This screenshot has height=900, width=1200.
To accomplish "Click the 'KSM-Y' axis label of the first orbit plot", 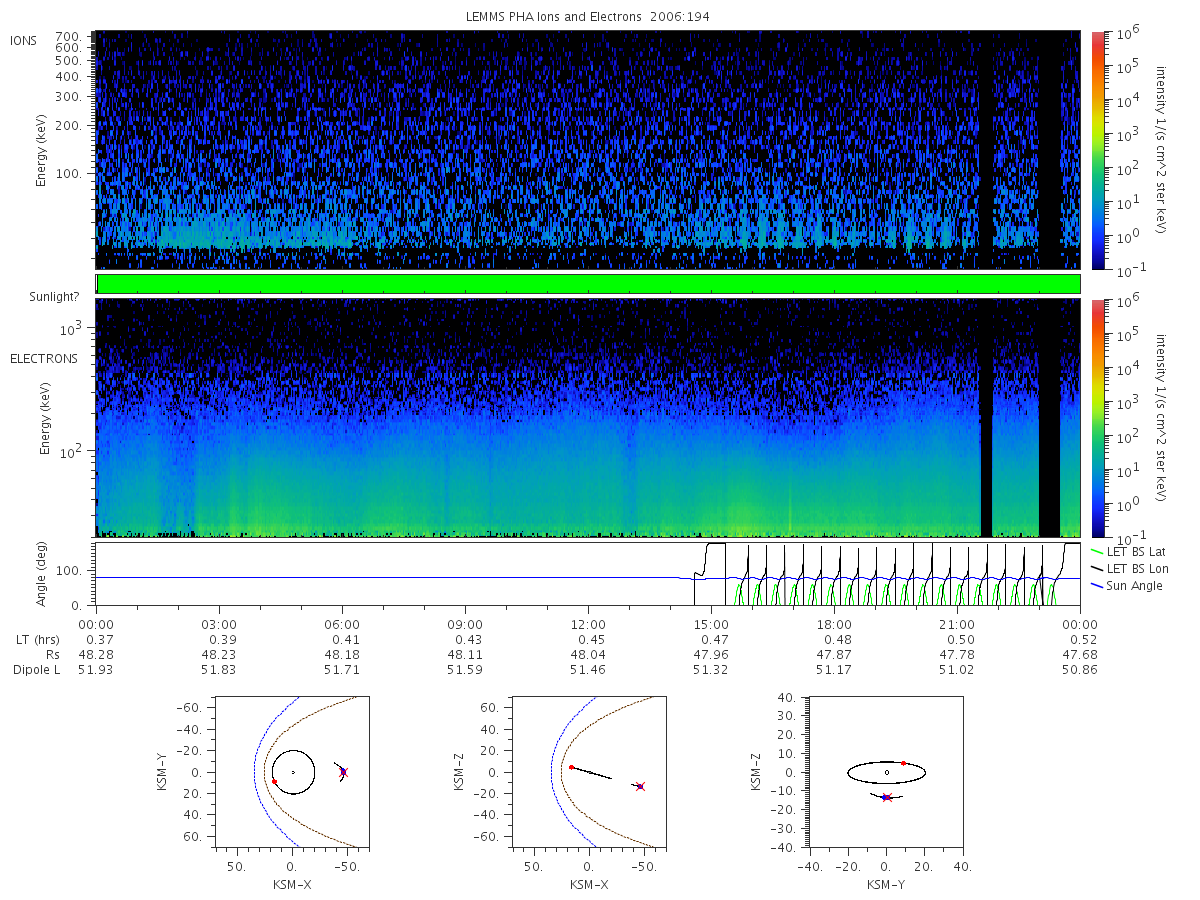I will [x=164, y=771].
